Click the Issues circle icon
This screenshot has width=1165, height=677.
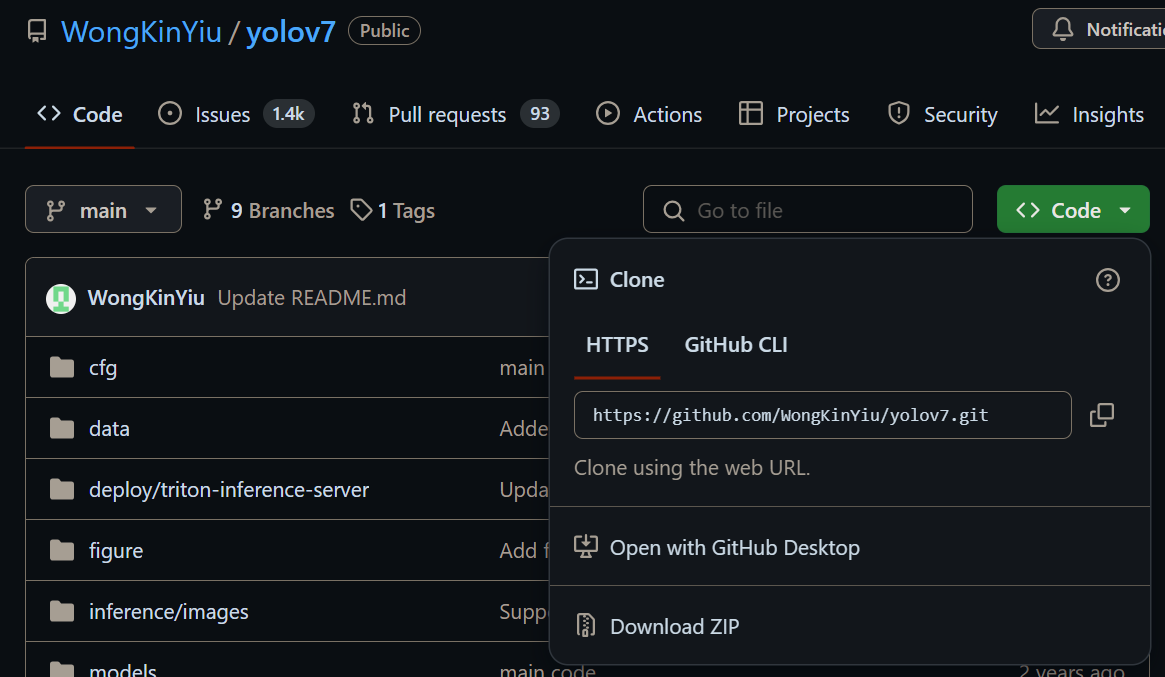coord(169,114)
